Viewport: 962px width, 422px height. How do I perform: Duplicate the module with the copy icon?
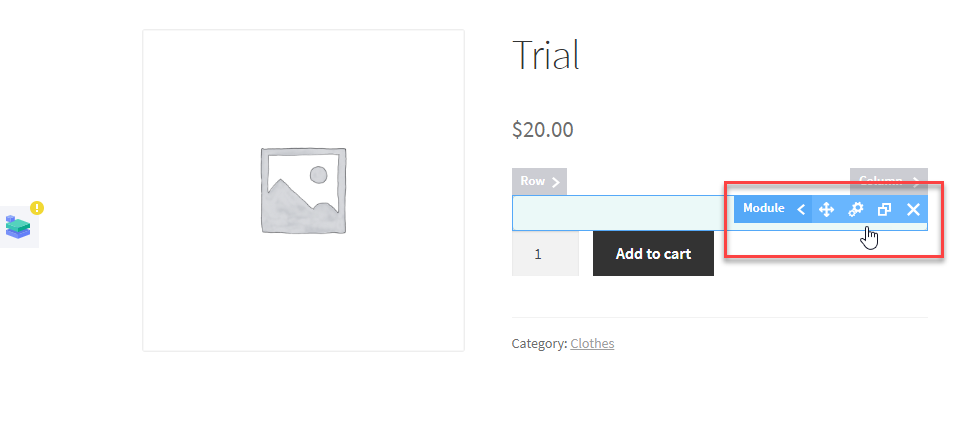click(884, 210)
